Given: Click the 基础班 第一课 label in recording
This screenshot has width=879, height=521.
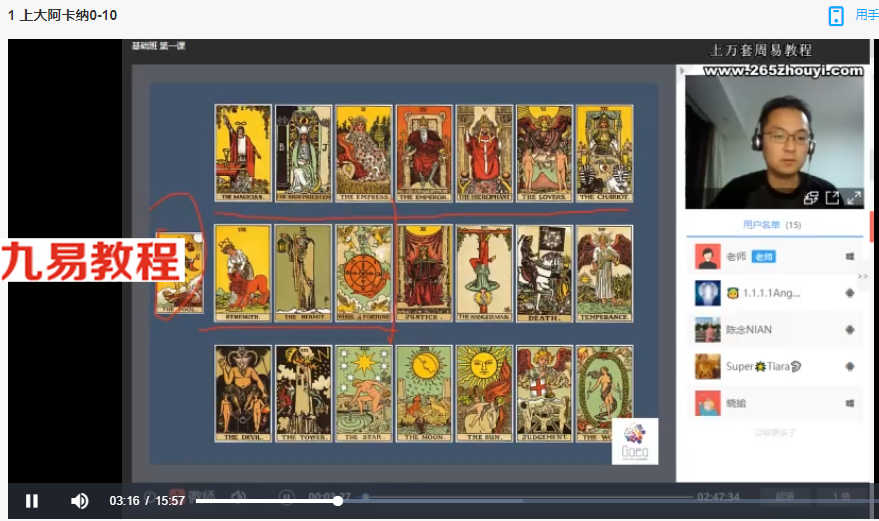Looking at the screenshot, I should (x=159, y=46).
